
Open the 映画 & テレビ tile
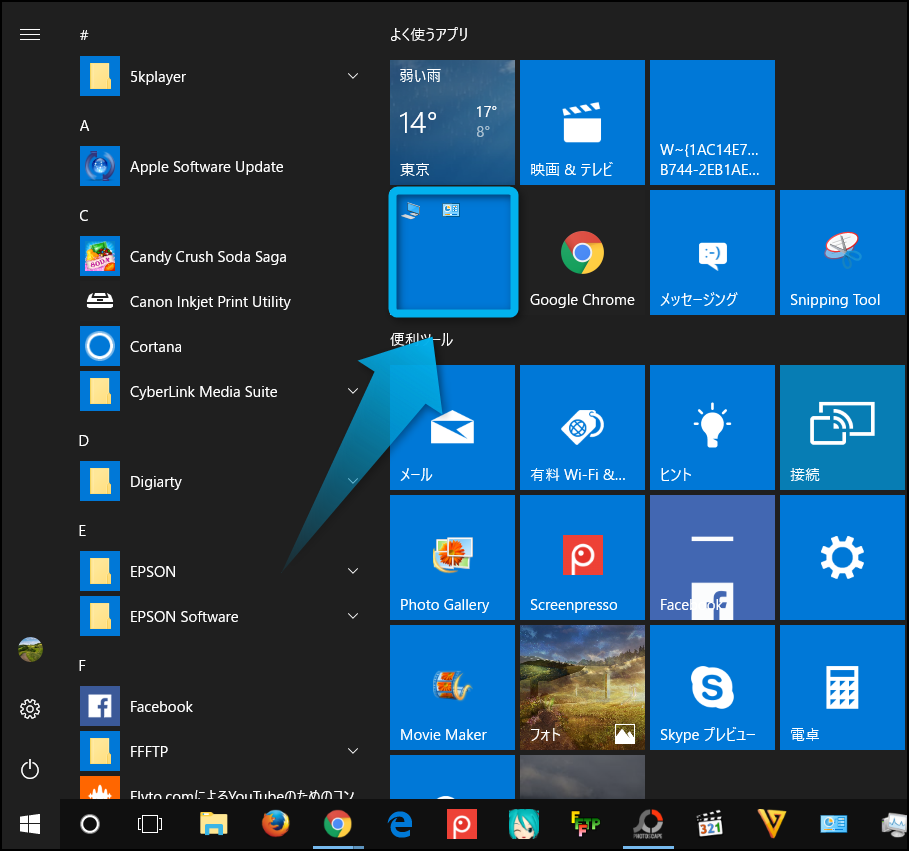(x=582, y=122)
